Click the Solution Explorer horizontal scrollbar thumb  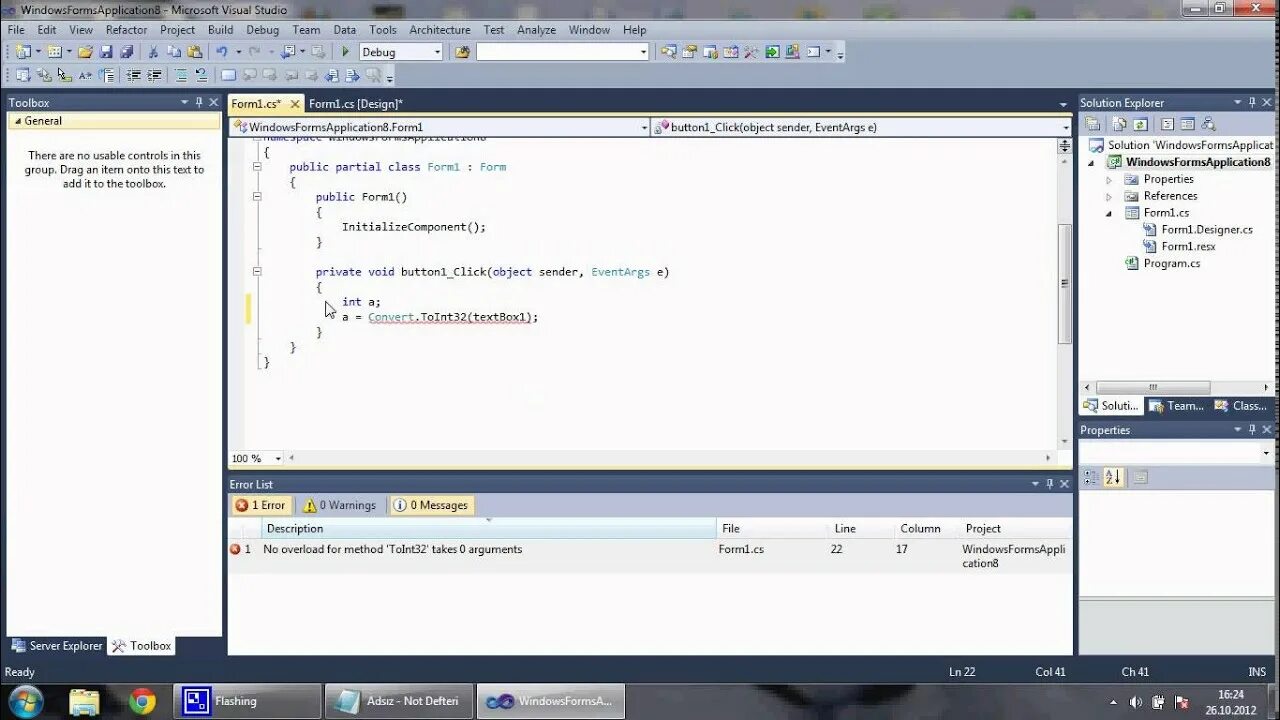pyautogui.click(x=1152, y=388)
